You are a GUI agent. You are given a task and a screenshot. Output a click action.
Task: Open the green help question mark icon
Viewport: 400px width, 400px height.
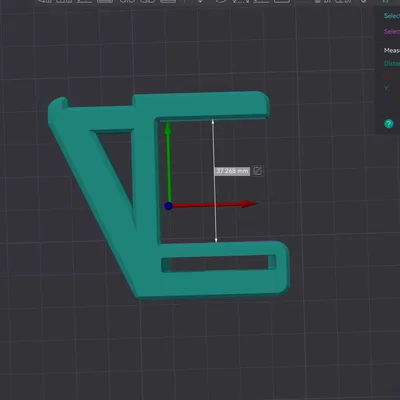point(389,124)
